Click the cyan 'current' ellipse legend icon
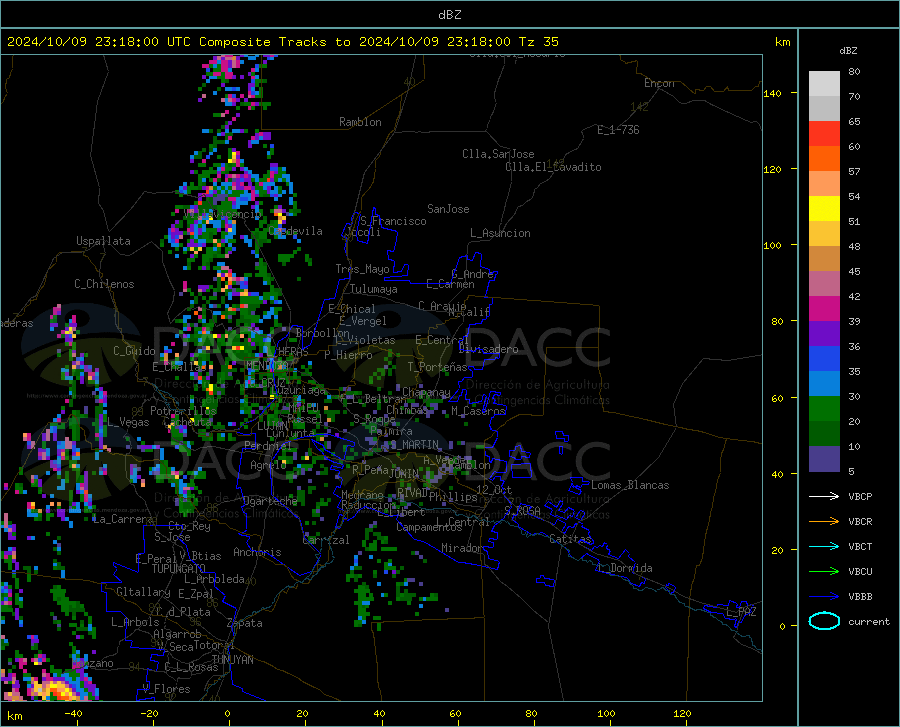Image resolution: width=900 pixels, height=727 pixels. [x=824, y=621]
